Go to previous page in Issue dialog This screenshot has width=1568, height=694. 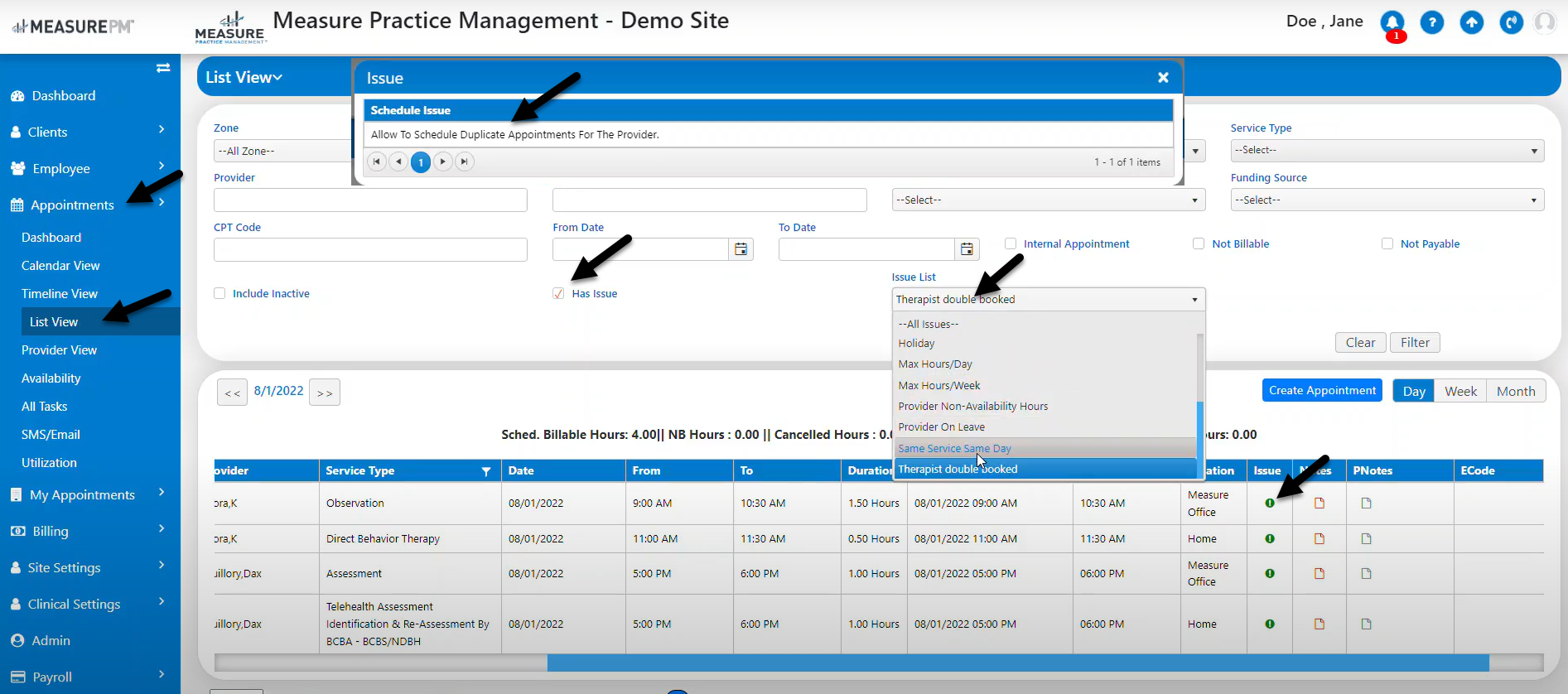click(398, 161)
